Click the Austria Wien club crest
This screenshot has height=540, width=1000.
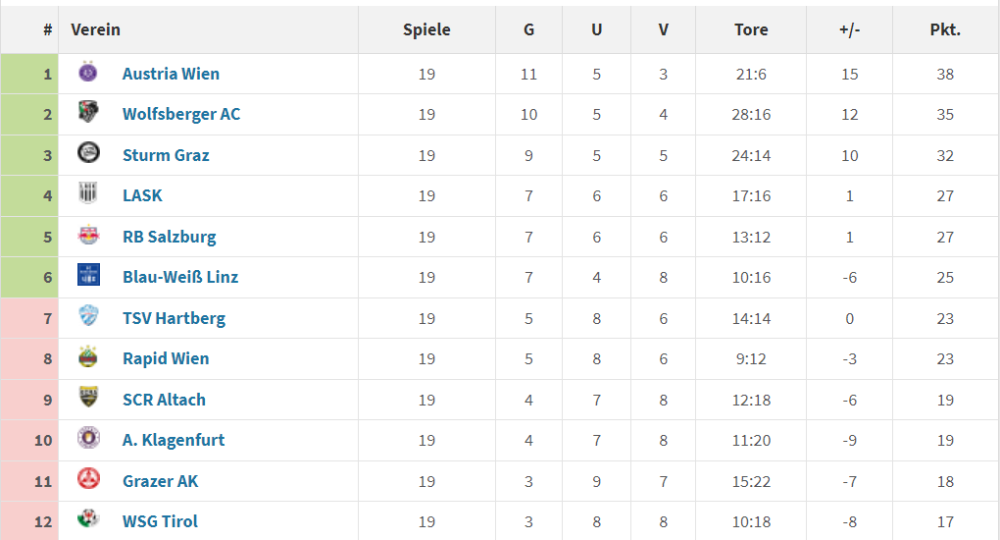click(x=88, y=73)
